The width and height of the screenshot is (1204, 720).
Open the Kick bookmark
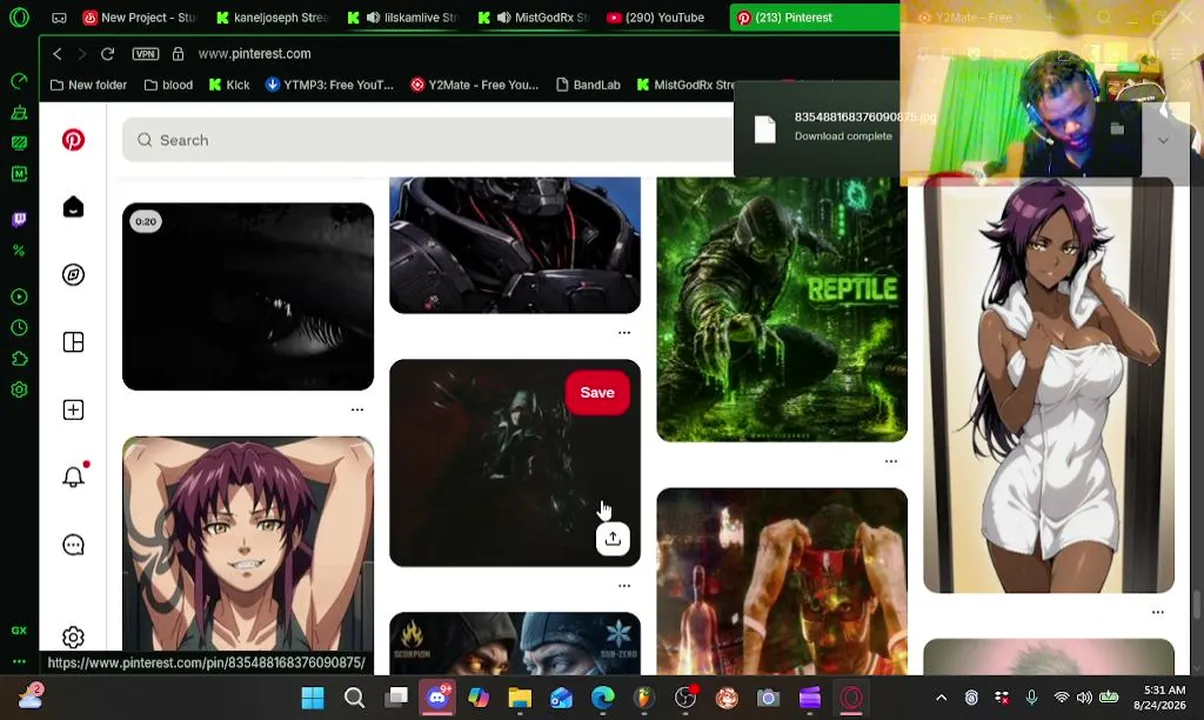coord(229,85)
